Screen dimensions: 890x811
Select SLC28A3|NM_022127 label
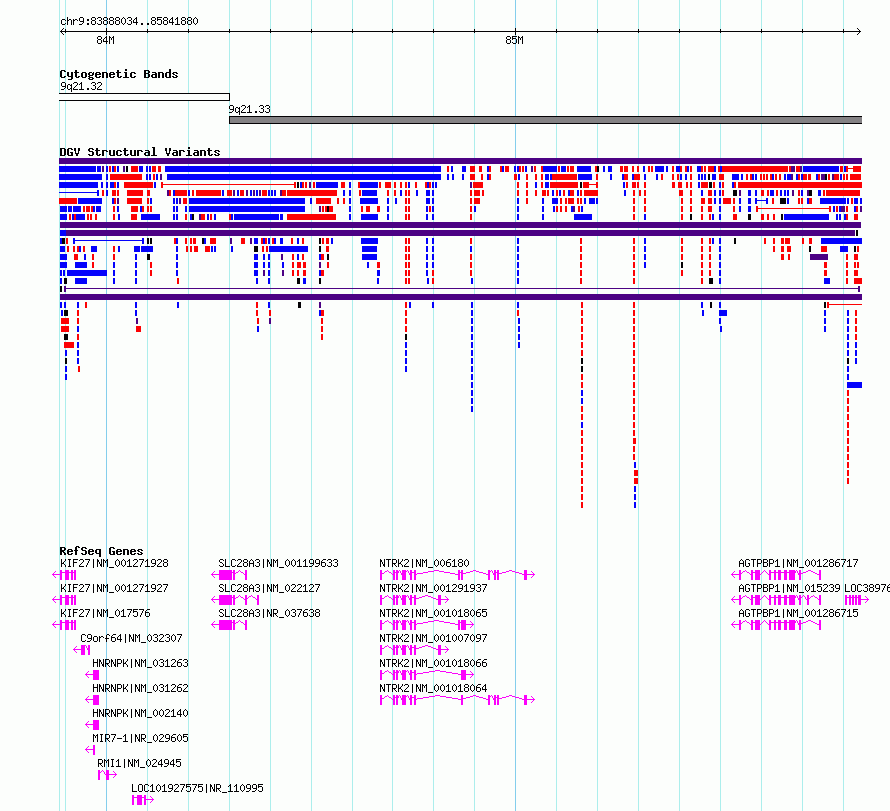click(x=269, y=588)
